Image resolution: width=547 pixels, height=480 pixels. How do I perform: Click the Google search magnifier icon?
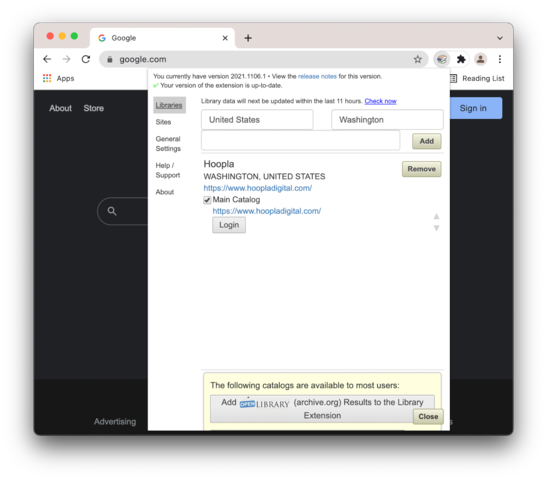pos(112,211)
